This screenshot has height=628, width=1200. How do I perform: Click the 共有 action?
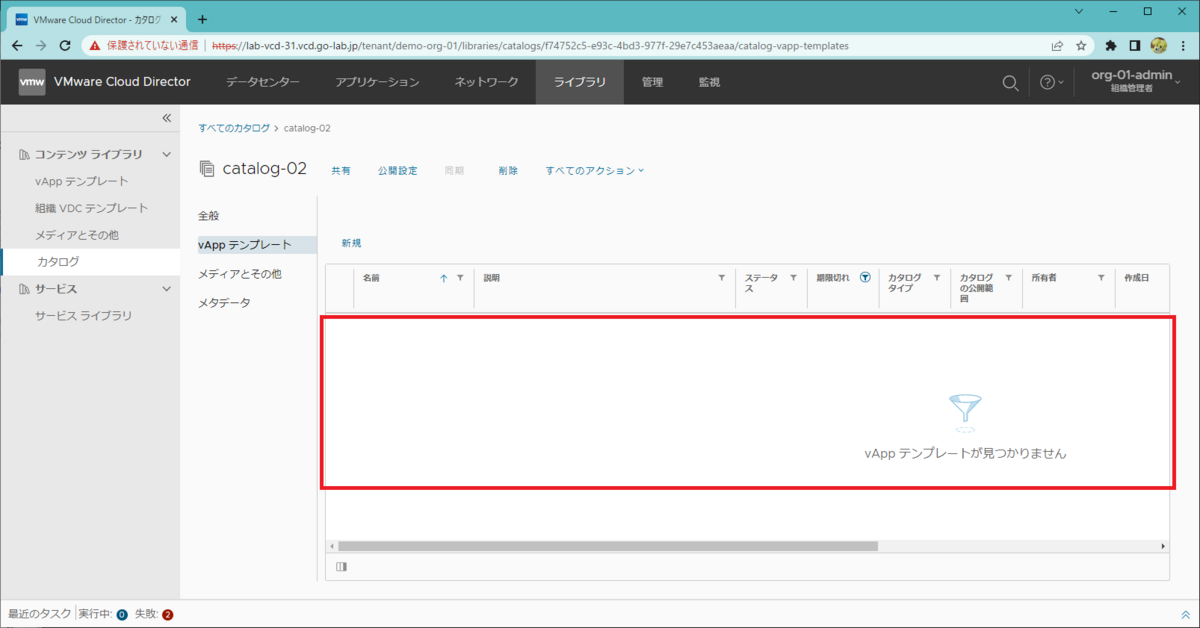tap(341, 171)
